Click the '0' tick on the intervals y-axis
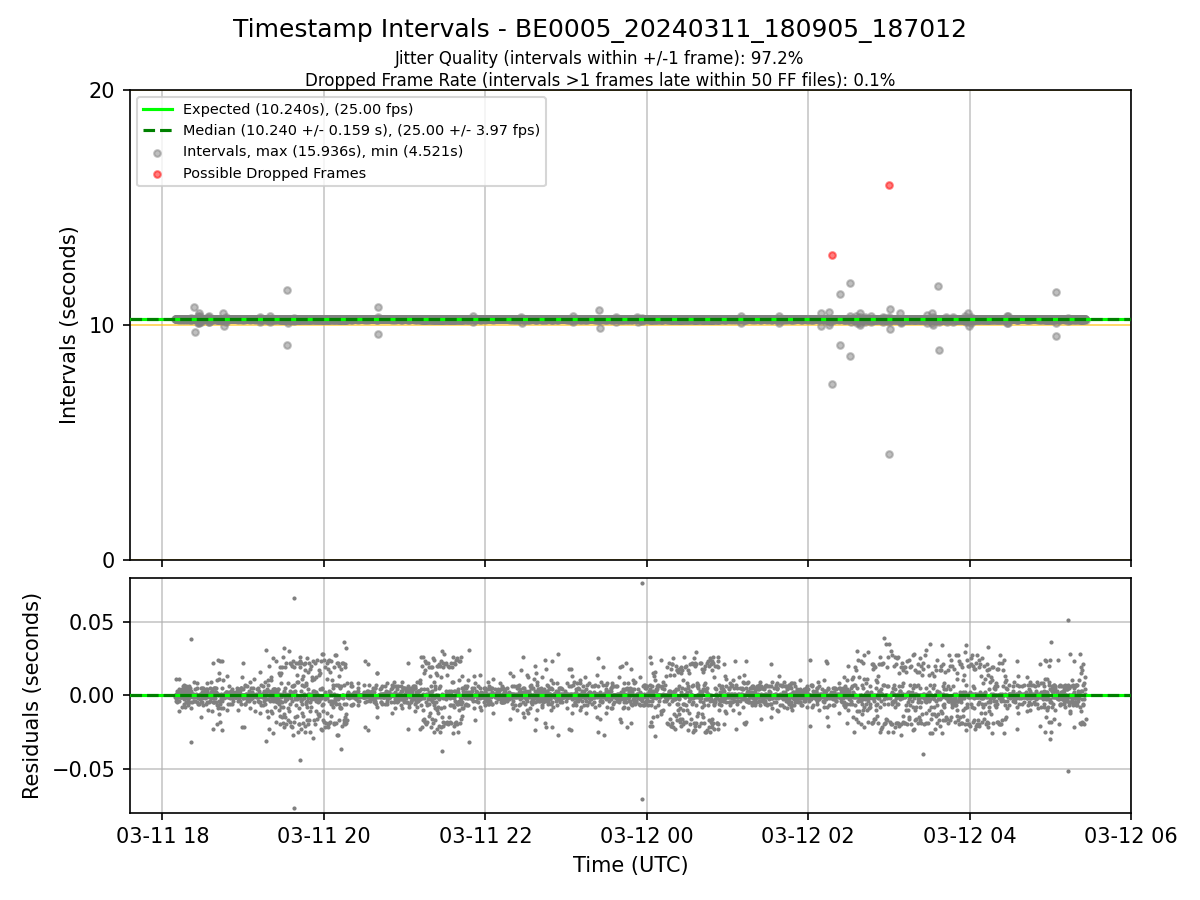 point(108,560)
